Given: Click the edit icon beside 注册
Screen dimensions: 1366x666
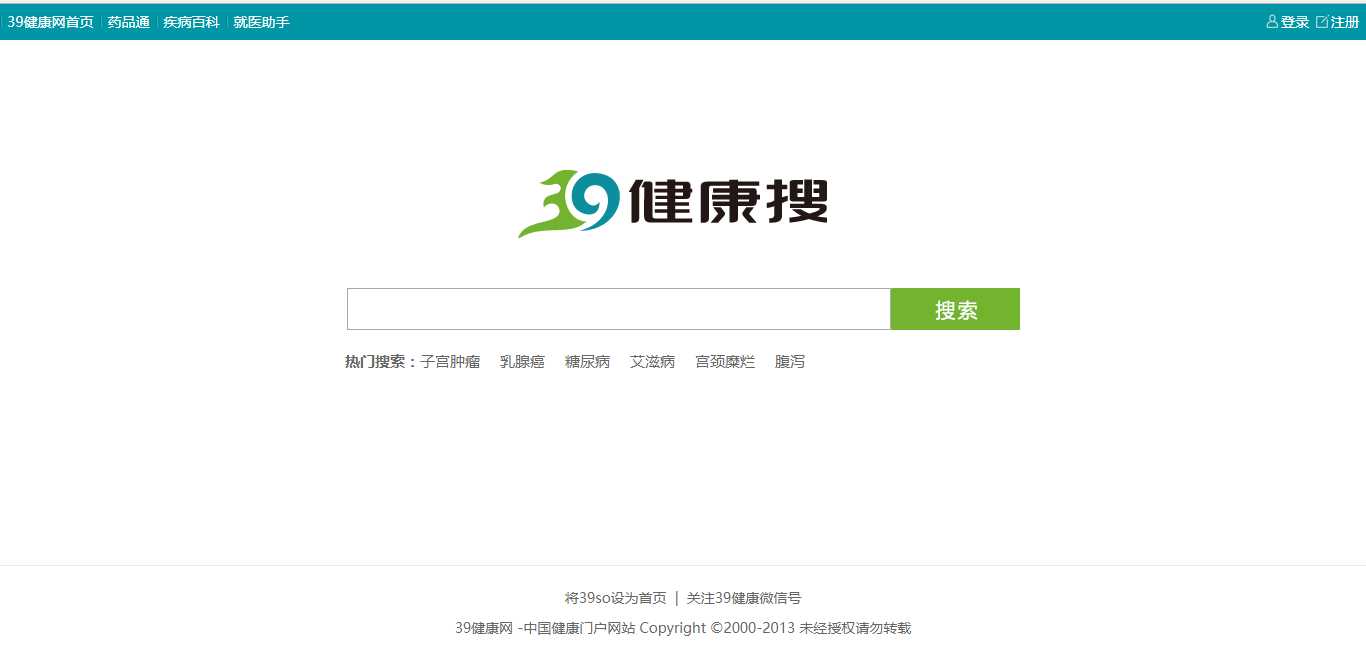Looking at the screenshot, I should pos(1322,22).
